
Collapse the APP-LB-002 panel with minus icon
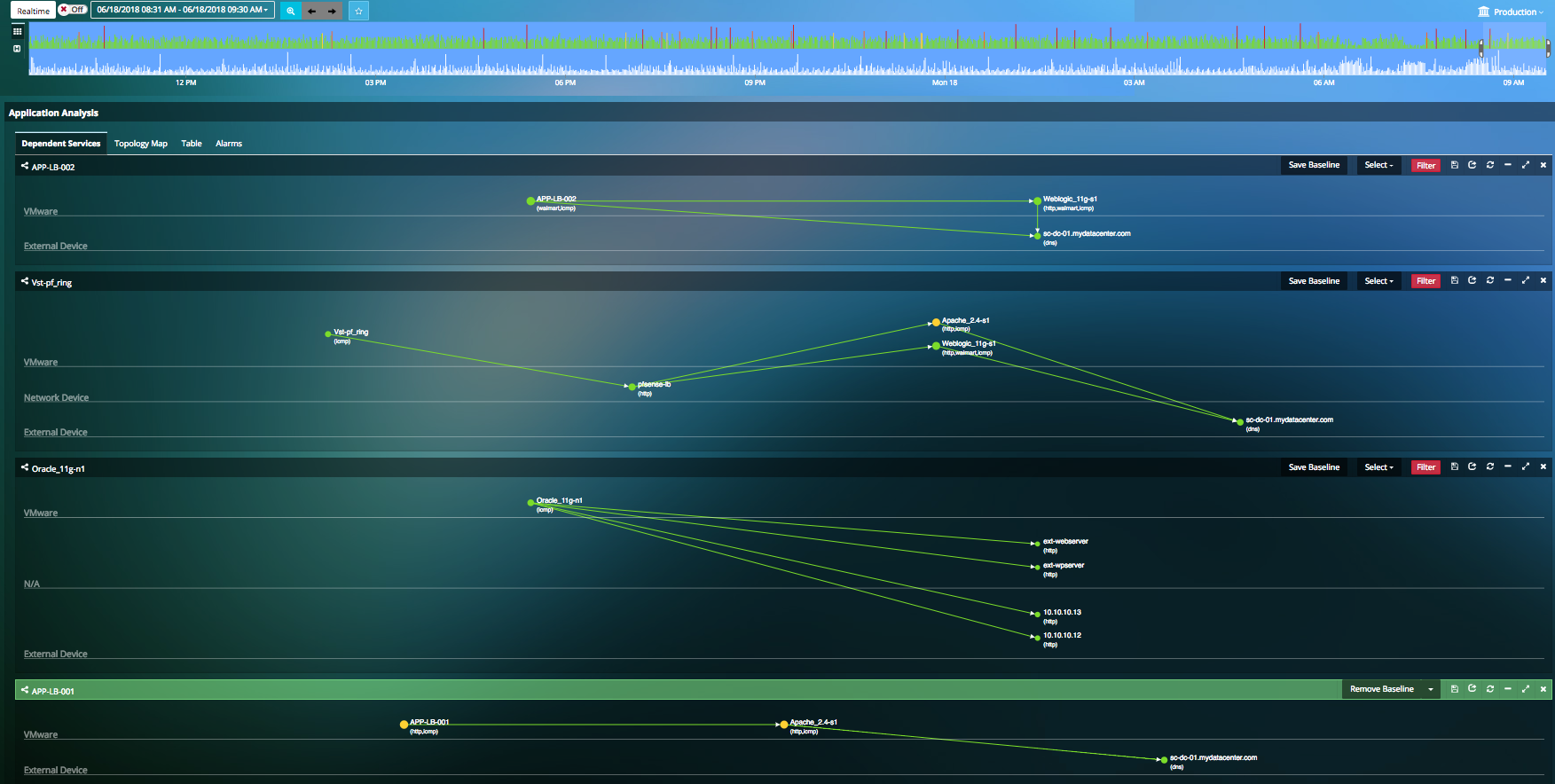coord(1508,165)
